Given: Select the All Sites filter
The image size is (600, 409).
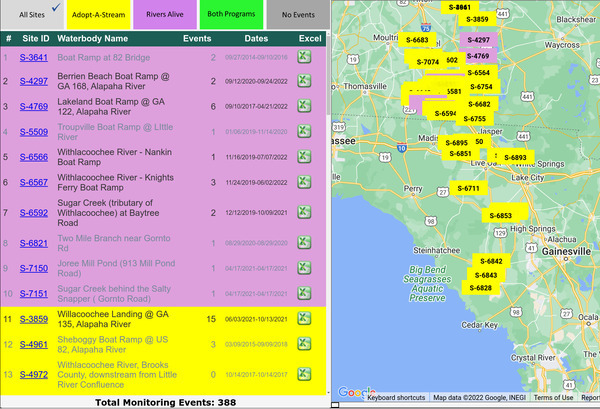Looking at the screenshot, I should pyautogui.click(x=32, y=15).
